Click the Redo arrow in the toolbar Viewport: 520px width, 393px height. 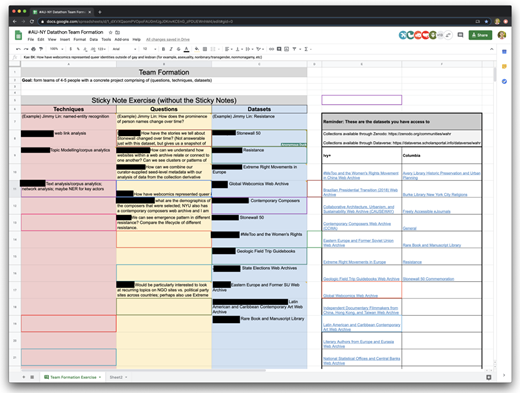coord(26,49)
